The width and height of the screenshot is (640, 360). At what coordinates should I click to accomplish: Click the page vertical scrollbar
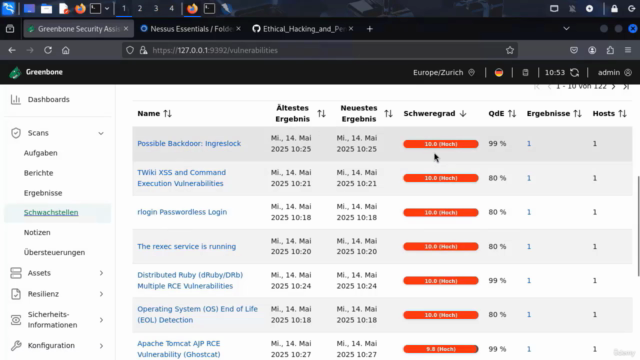coord(638,226)
